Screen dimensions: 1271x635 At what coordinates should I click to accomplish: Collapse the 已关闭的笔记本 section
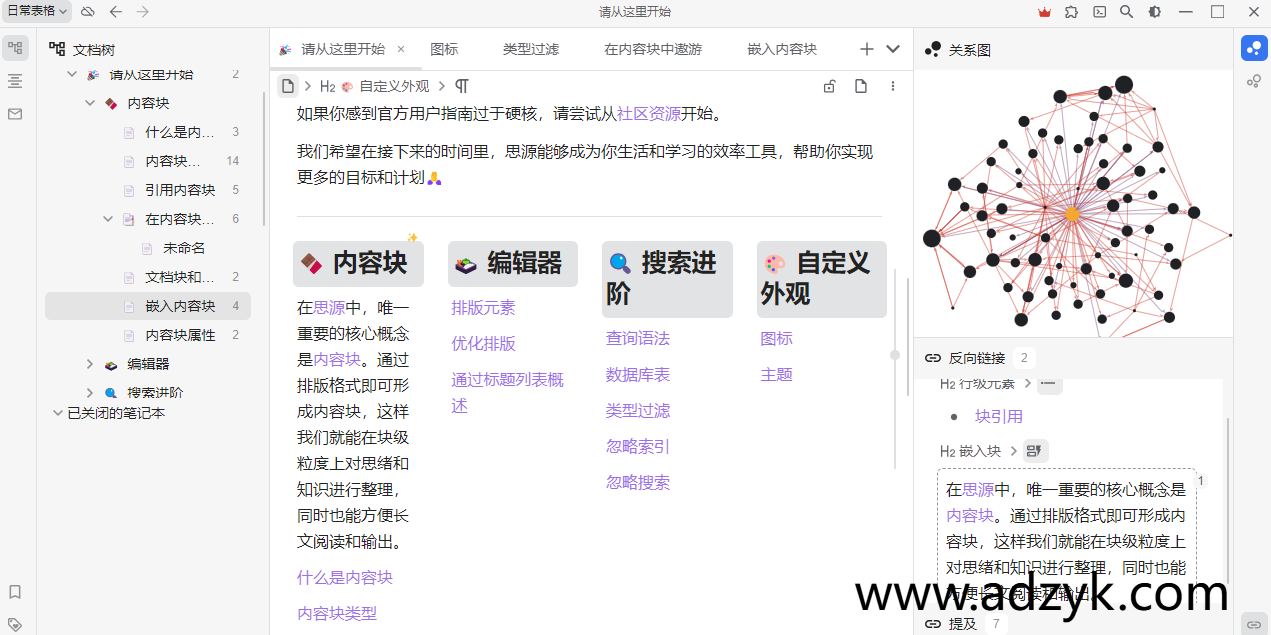57,413
